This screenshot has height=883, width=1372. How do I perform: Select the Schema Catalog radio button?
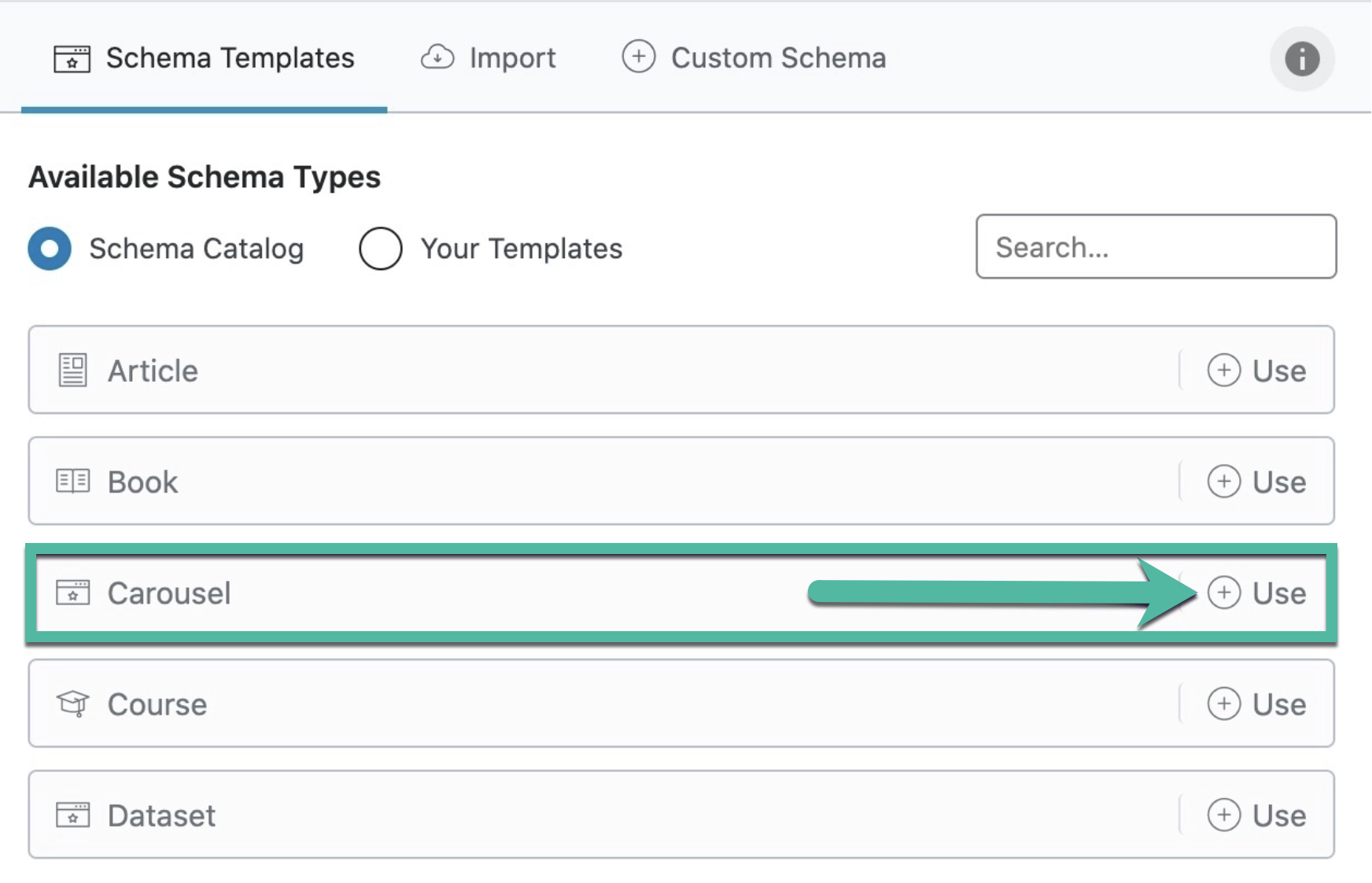click(x=50, y=249)
